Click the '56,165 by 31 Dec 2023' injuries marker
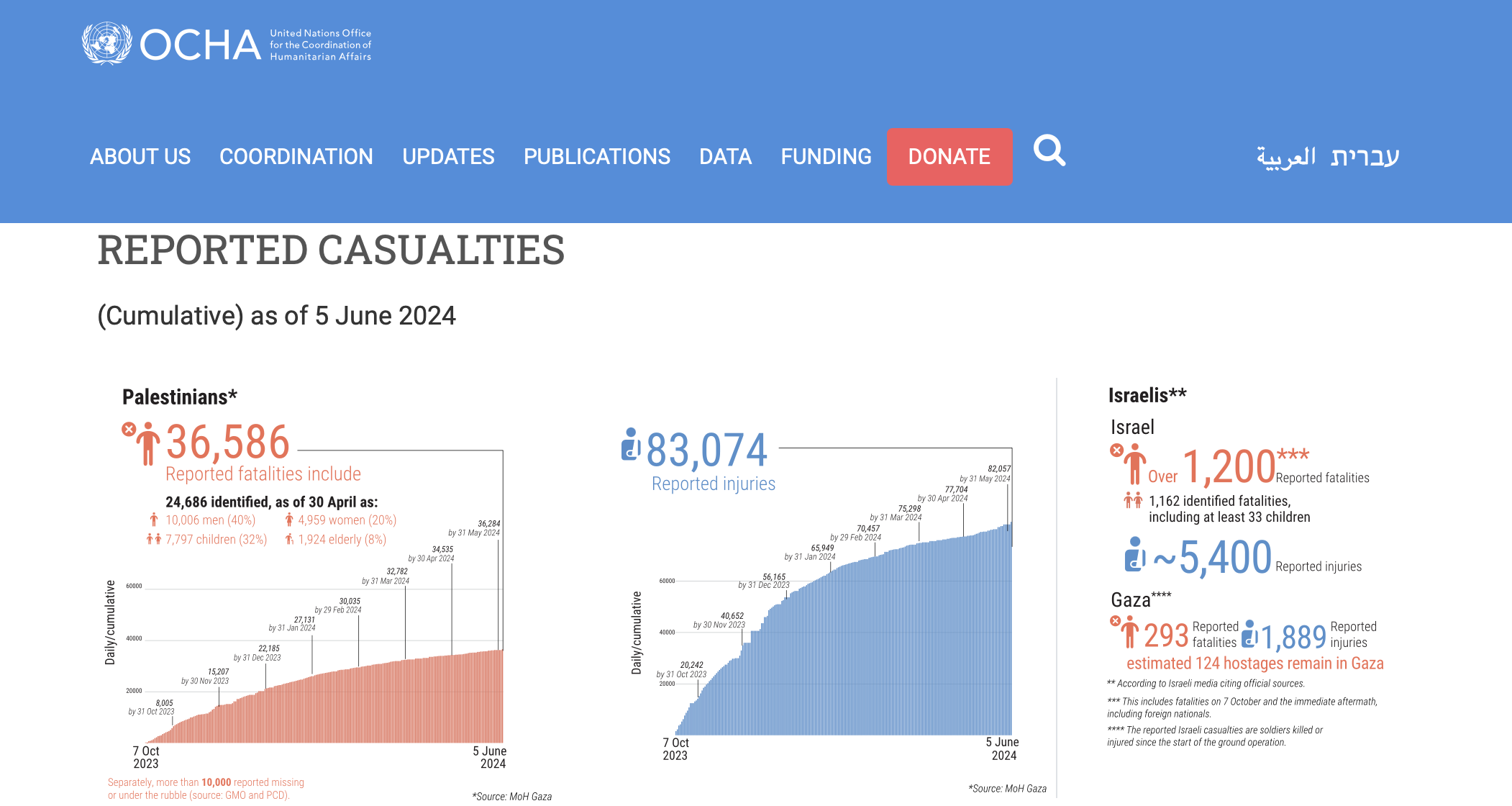The height and width of the screenshot is (806, 1512). point(764,581)
